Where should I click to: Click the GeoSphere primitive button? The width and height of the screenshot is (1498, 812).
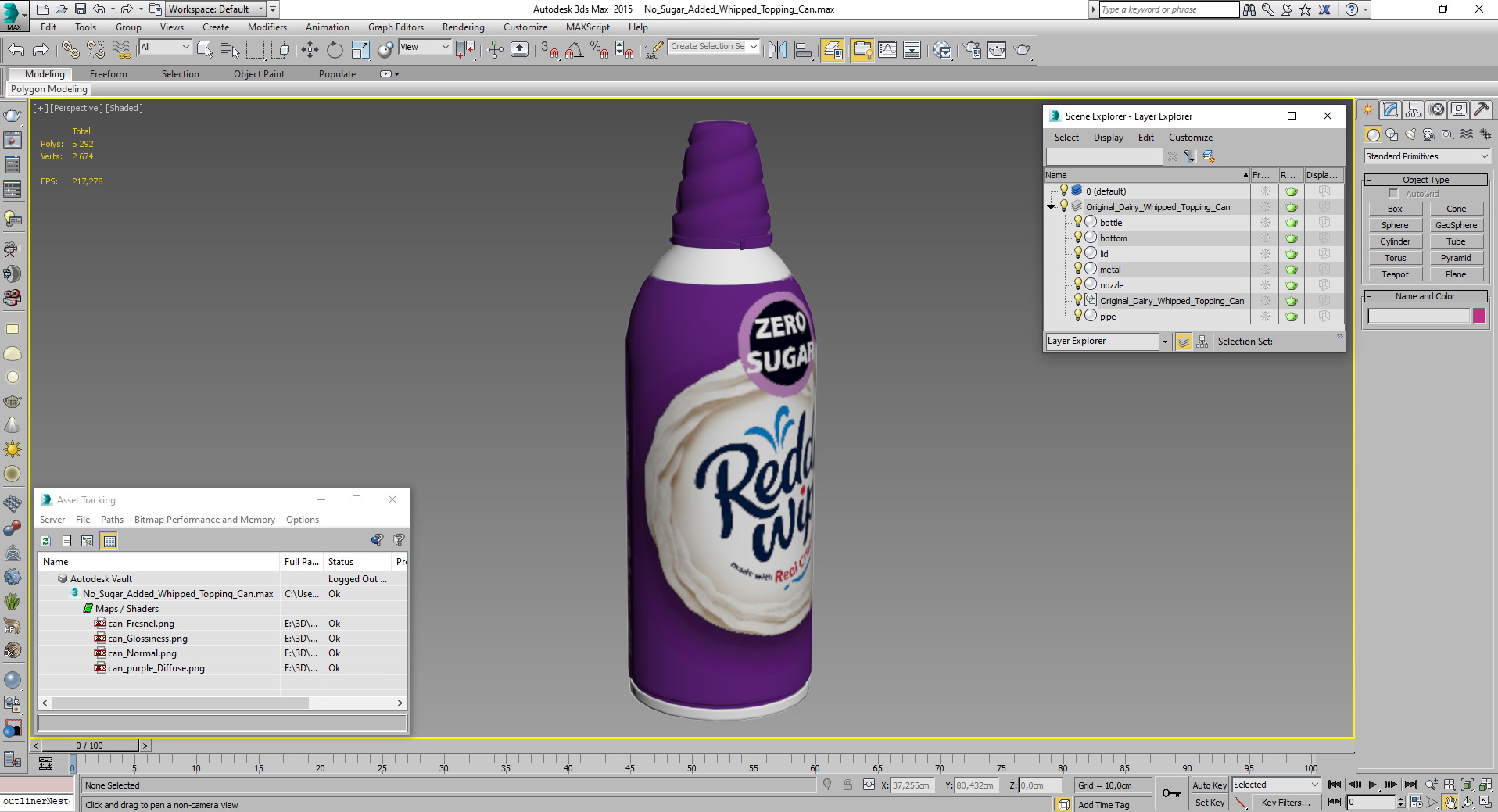pos(1456,225)
